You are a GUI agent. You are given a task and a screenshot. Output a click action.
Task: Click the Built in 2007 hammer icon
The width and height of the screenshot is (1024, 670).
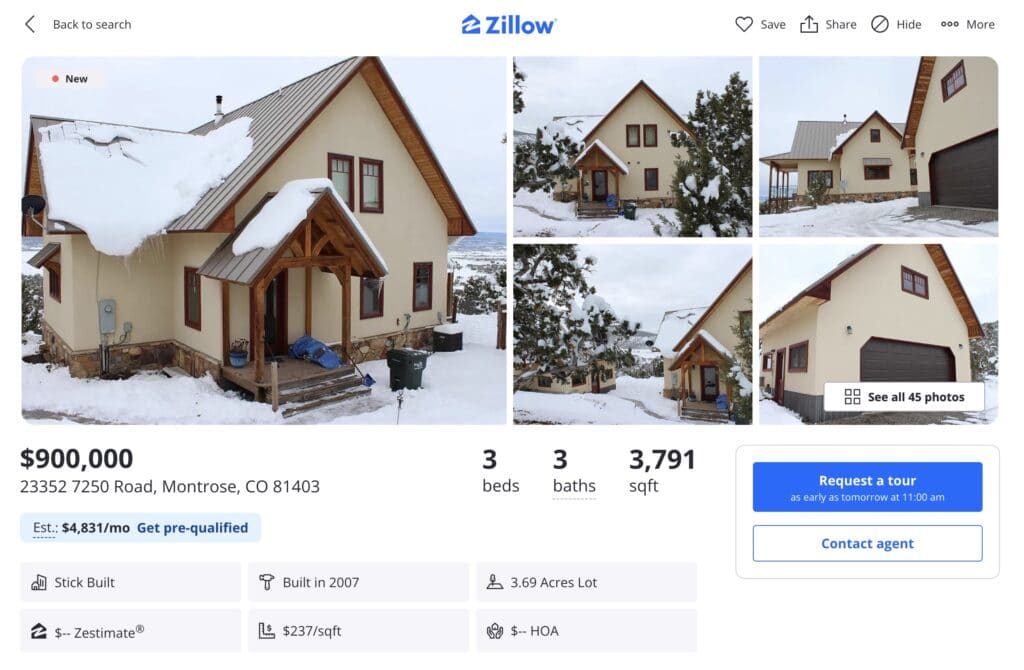267,582
